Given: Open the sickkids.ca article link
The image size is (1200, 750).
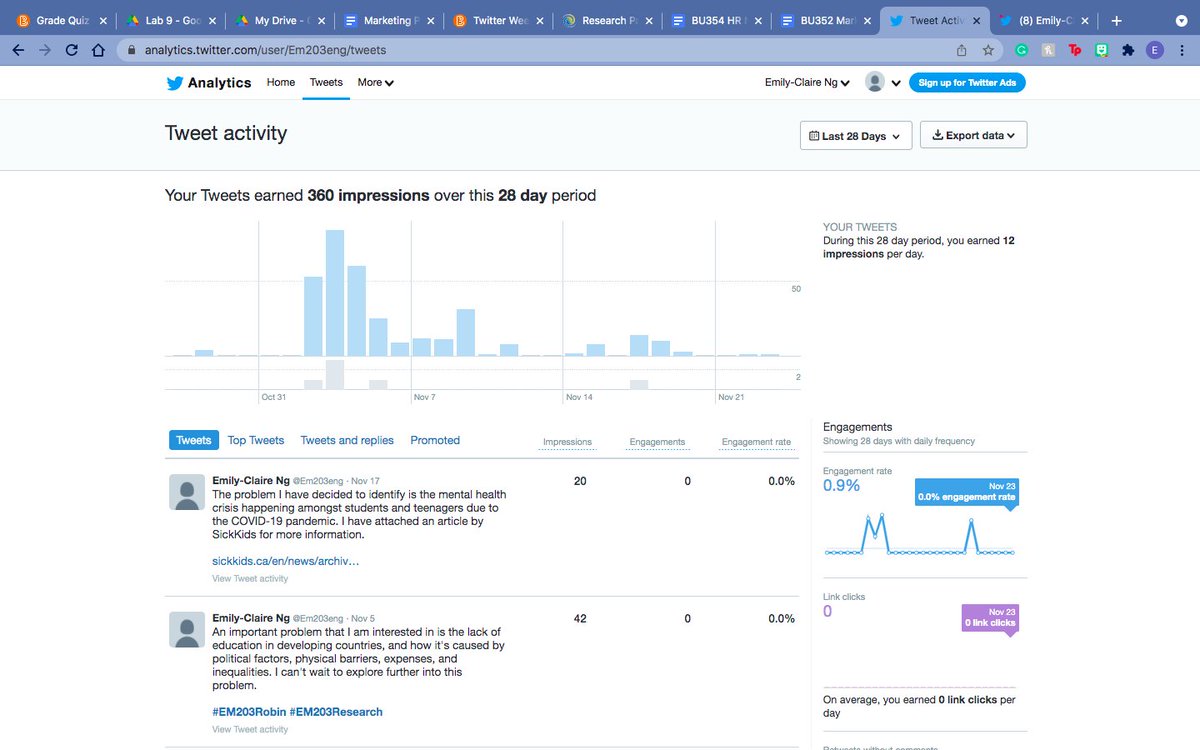Looking at the screenshot, I should coord(286,561).
